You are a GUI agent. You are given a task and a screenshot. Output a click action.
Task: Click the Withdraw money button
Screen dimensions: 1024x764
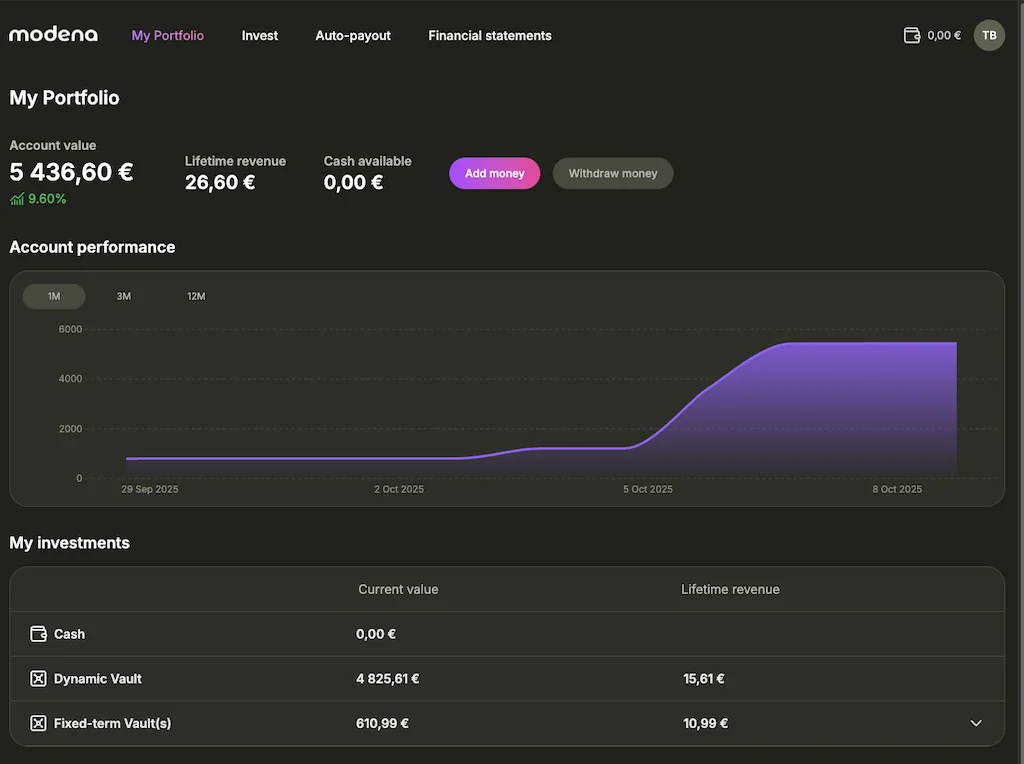[x=612, y=173]
